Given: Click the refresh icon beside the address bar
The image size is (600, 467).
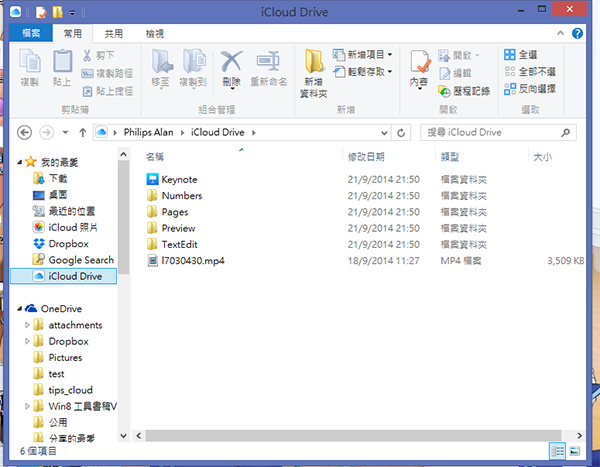Looking at the screenshot, I should click(x=401, y=132).
